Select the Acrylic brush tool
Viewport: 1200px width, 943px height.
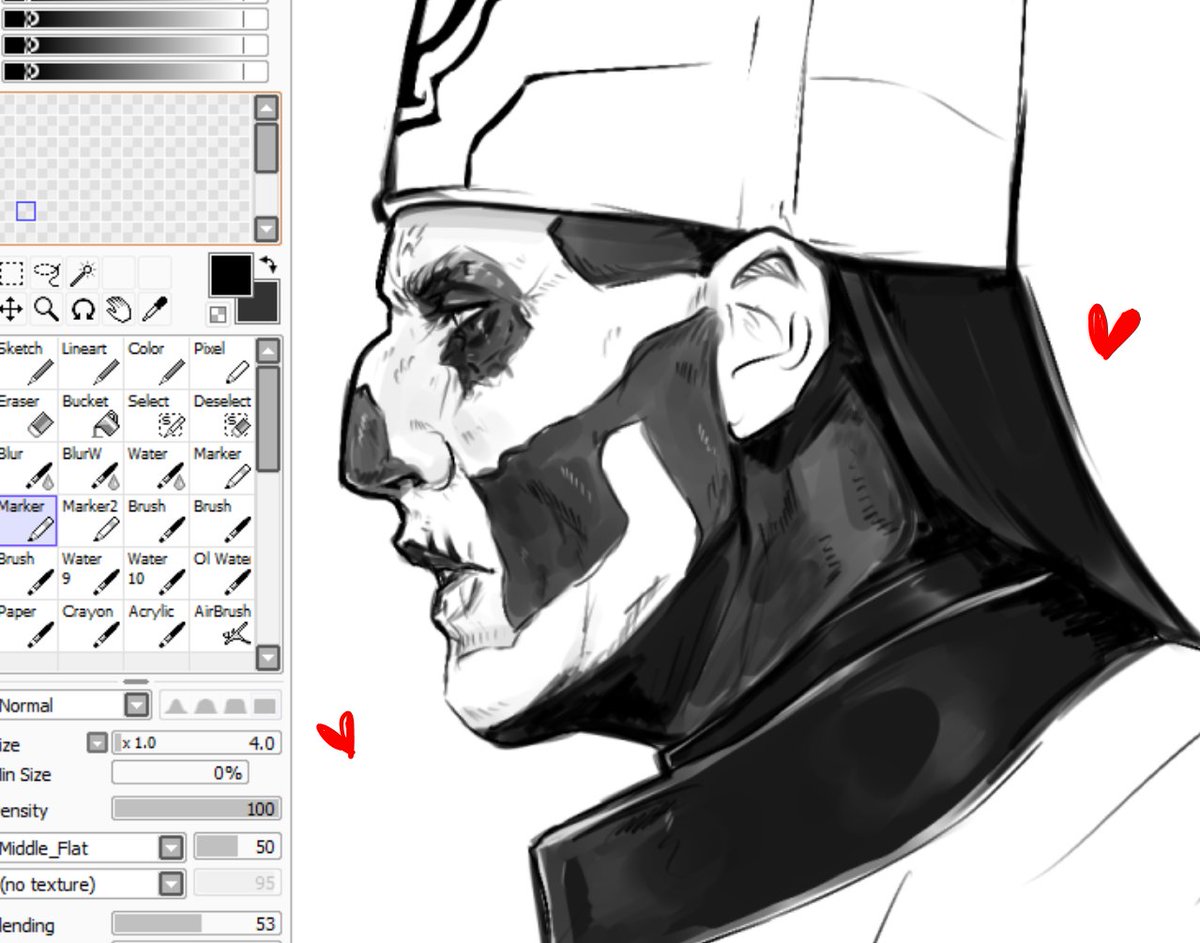(155, 626)
